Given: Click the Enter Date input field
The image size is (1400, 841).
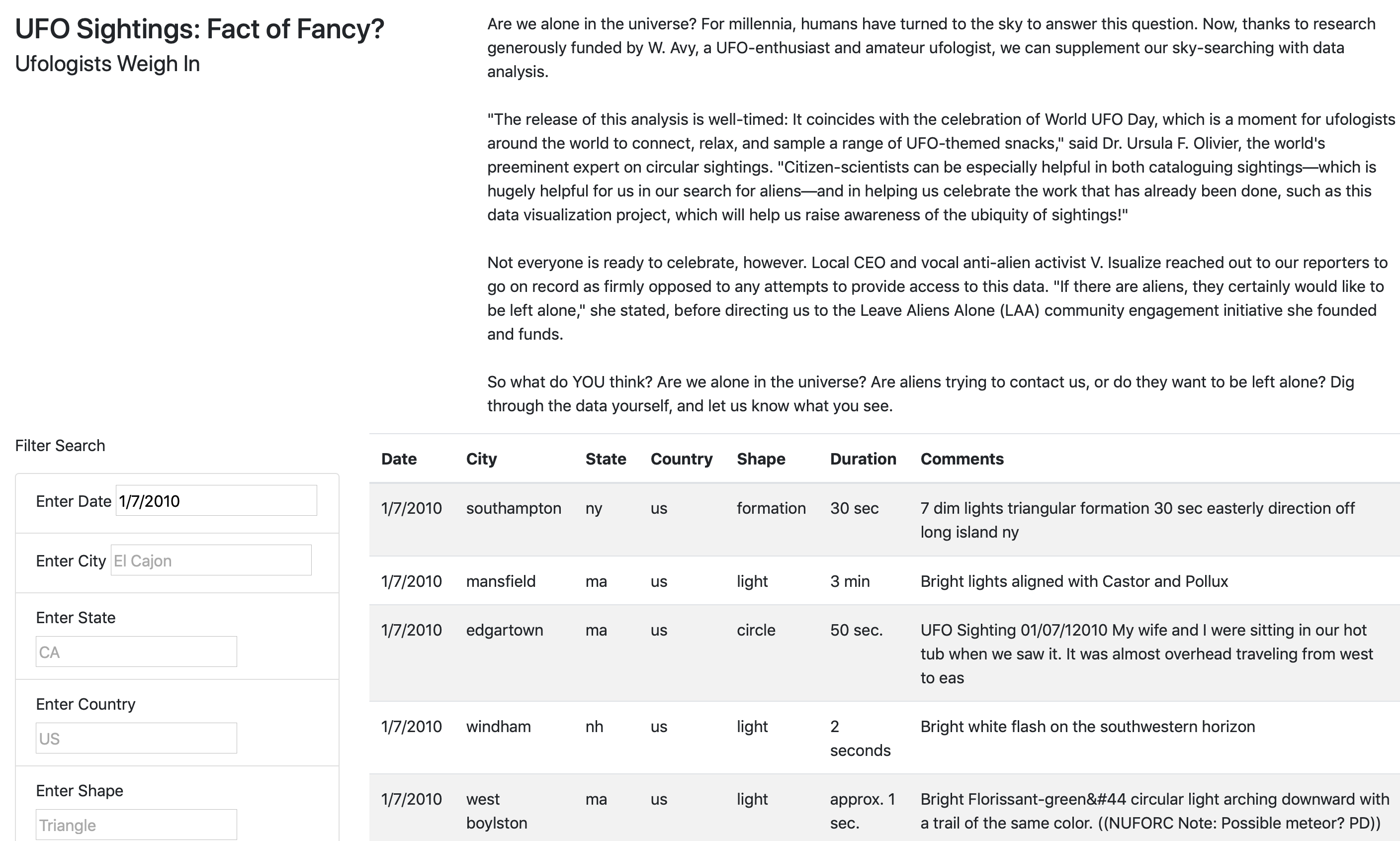Looking at the screenshot, I should tap(215, 500).
